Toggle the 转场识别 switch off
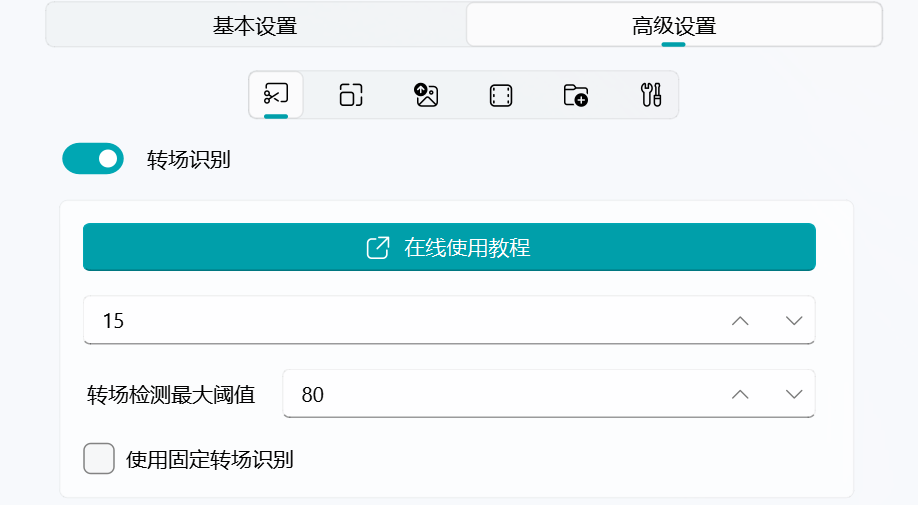This screenshot has height=505, width=918. 93,159
